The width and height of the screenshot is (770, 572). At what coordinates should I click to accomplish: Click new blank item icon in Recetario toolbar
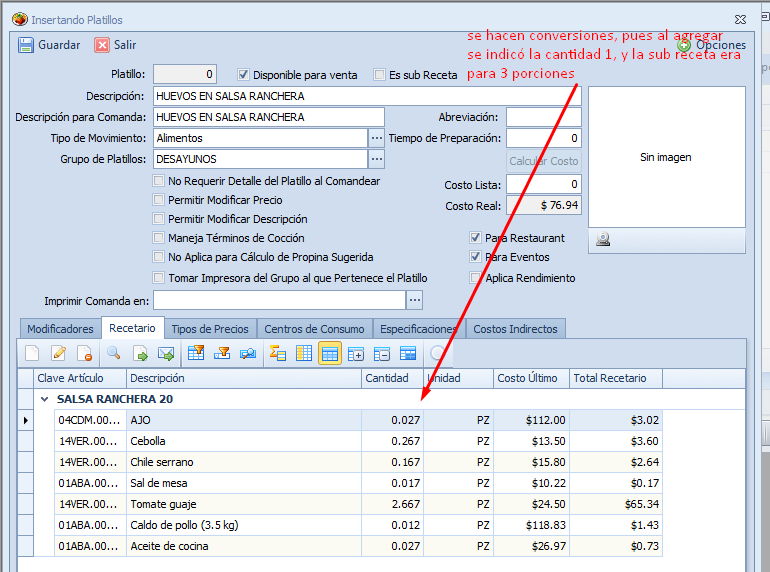point(32,353)
